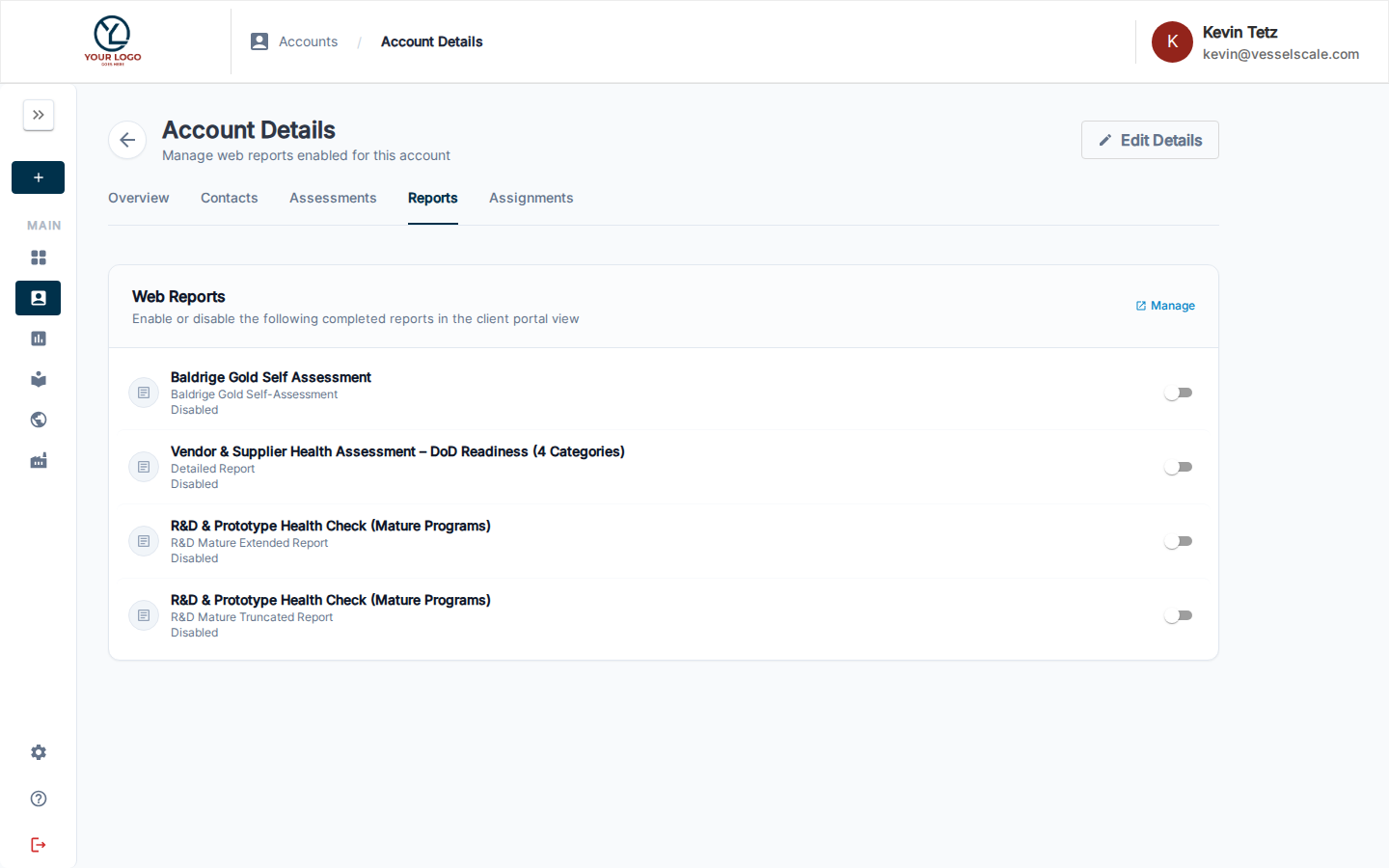Expand the sidebar with the double-chevron button
Viewport: 1389px width, 868px height.
click(x=39, y=115)
